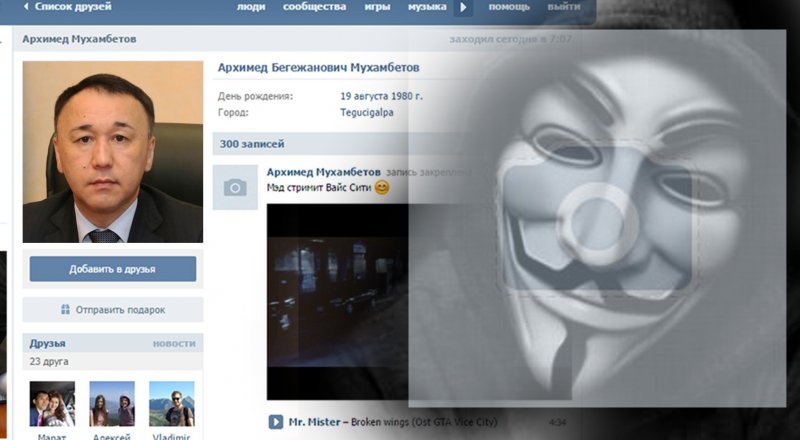The height and width of the screenshot is (440, 800).
Task: Click the Отправить подарок button
Action: pos(113,310)
